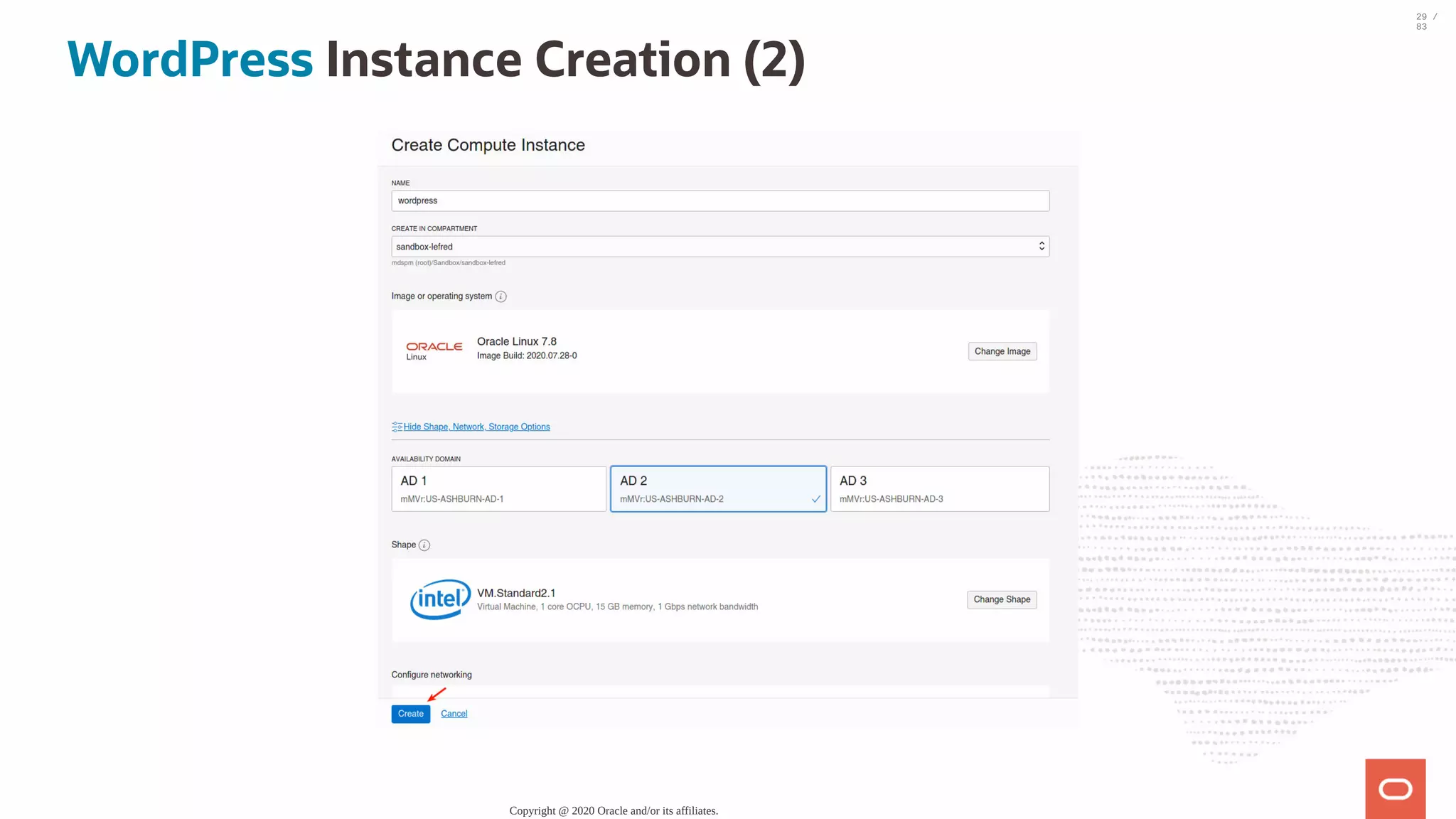Click the compartment dropdown arrows
Screen dimensions: 1456x819
[x=1042, y=246]
